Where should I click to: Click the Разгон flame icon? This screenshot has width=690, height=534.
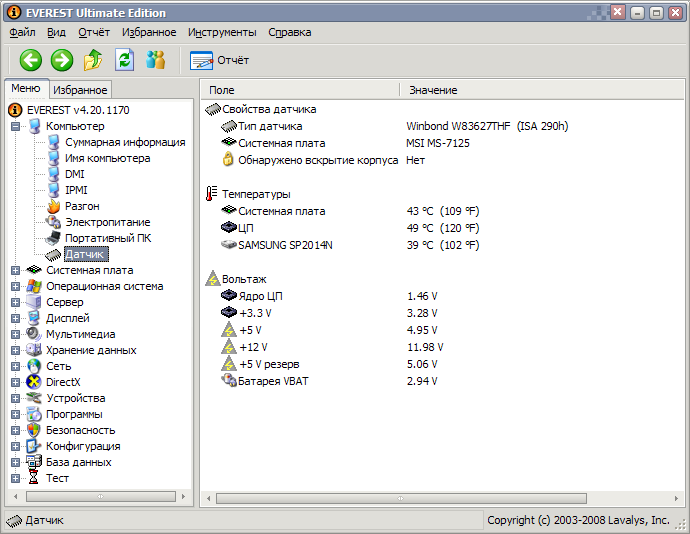pyautogui.click(x=53, y=206)
